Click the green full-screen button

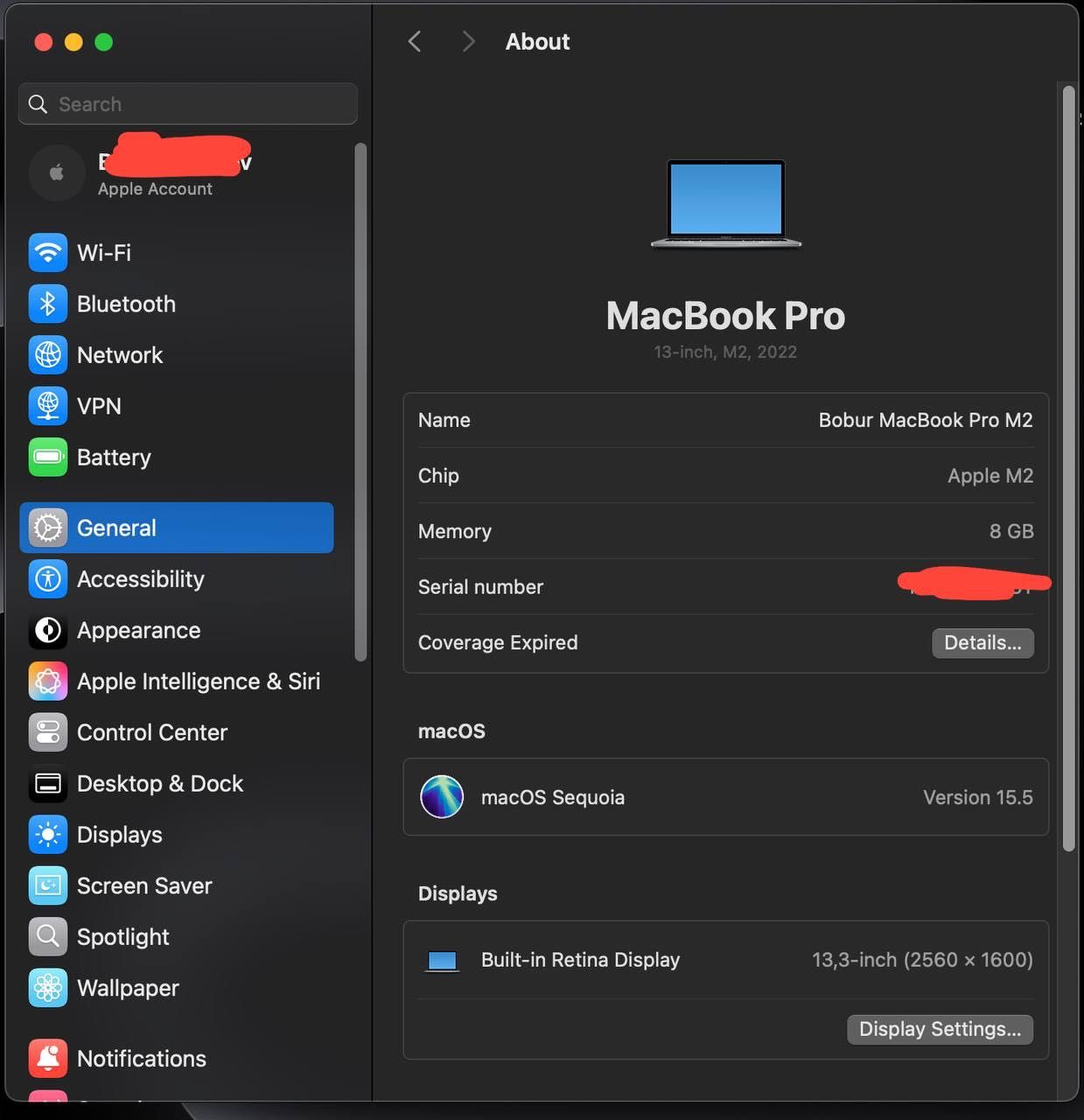click(103, 42)
